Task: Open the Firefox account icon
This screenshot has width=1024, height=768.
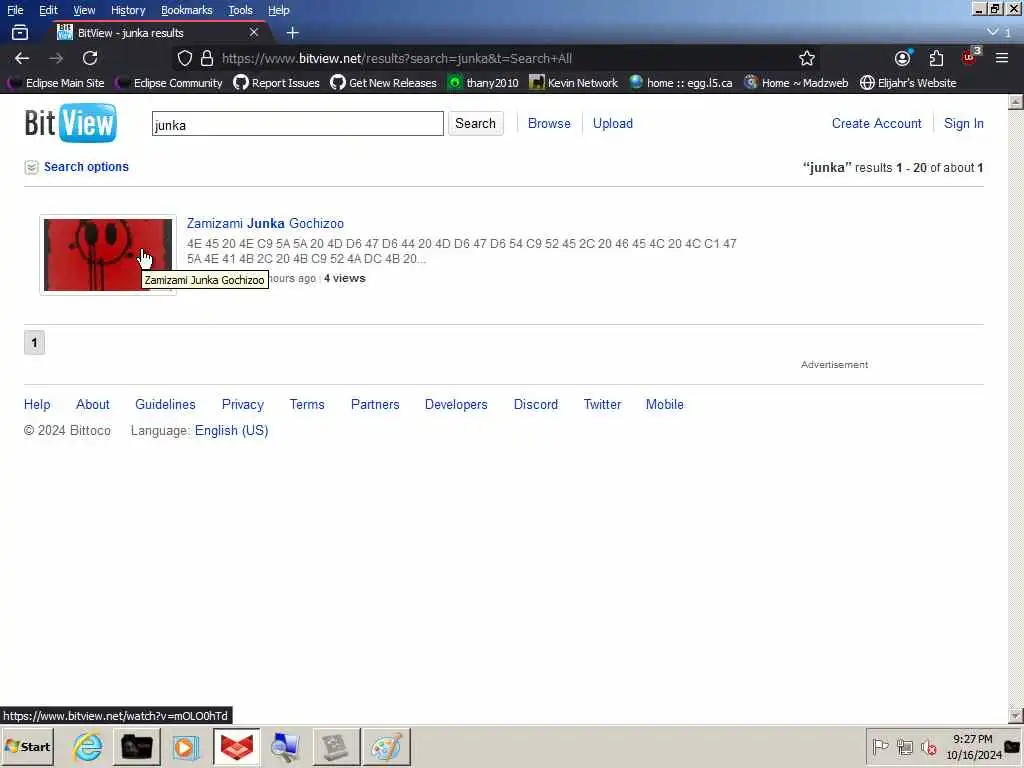Action: [903, 58]
